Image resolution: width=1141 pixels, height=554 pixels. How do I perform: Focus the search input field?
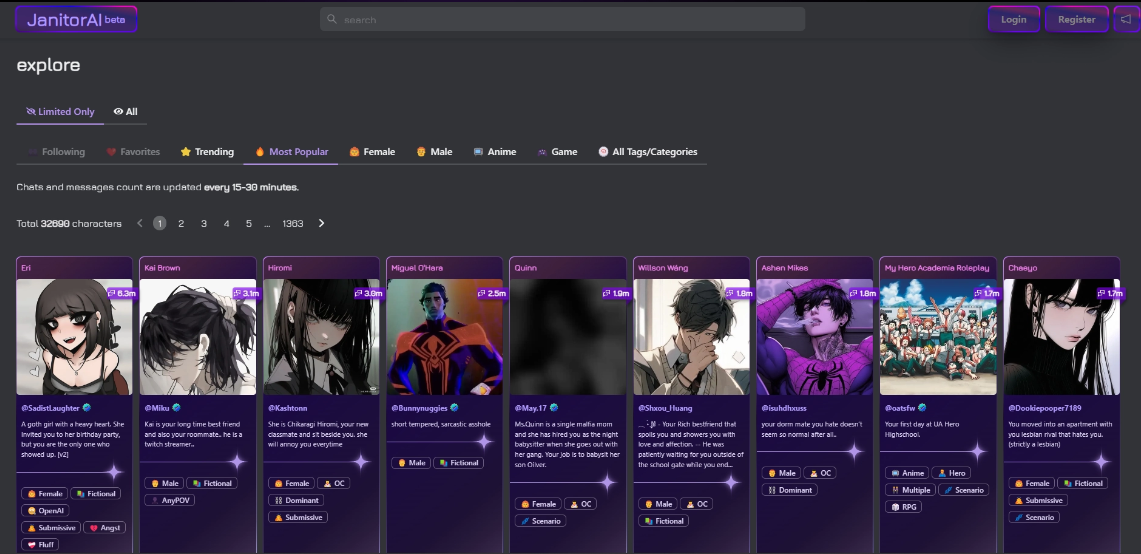pyautogui.click(x=562, y=19)
